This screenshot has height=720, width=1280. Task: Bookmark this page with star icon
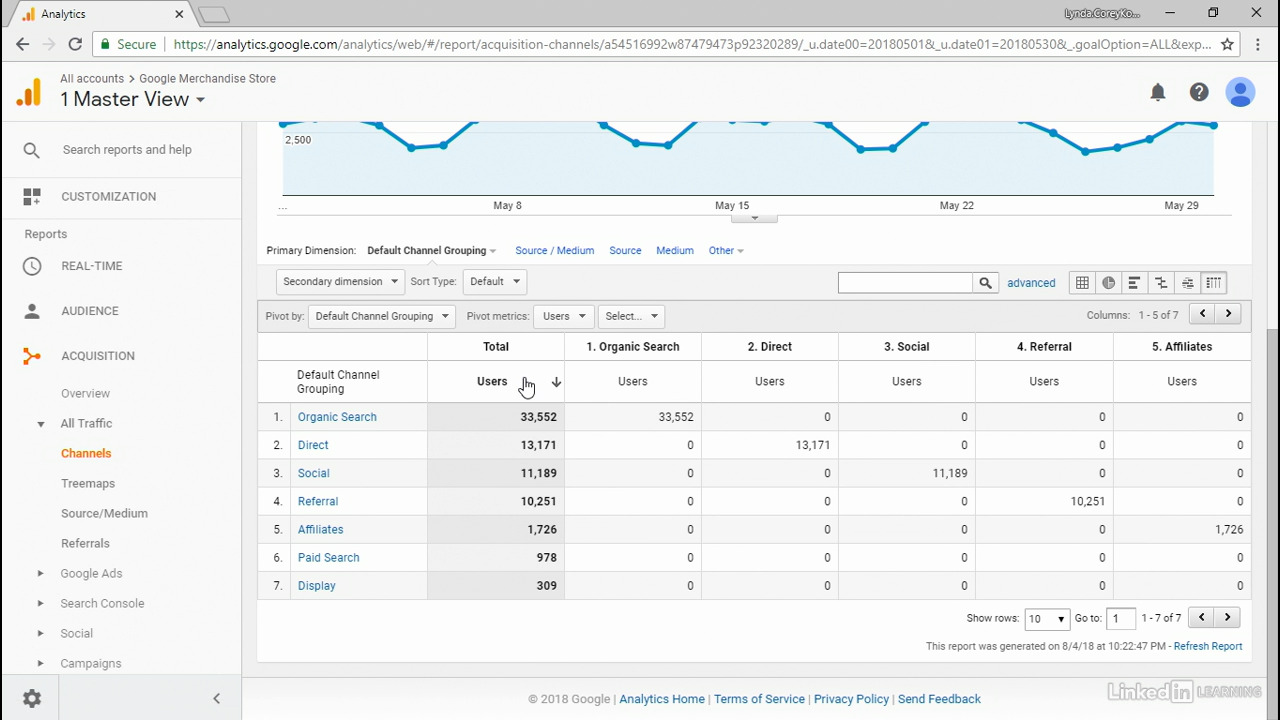click(1227, 44)
